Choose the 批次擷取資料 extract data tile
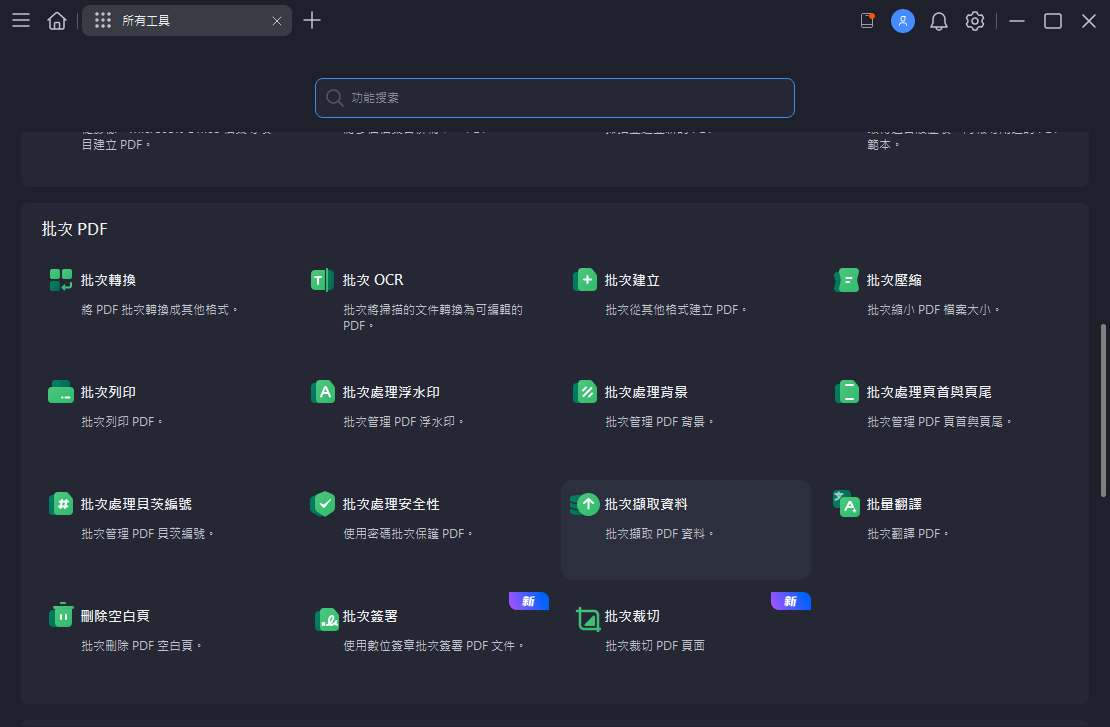1110x727 pixels. click(x=685, y=529)
